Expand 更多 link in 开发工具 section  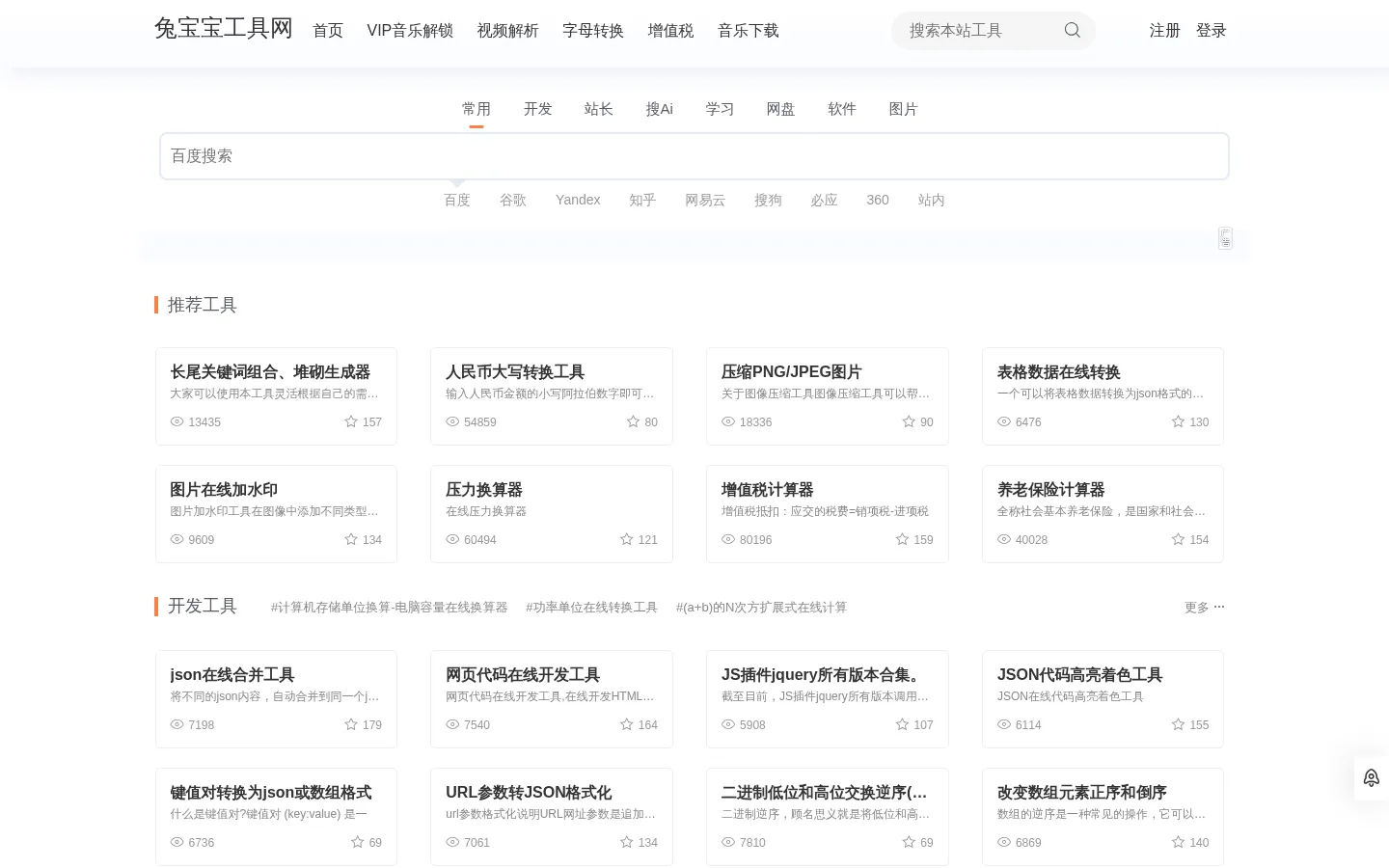[x=1205, y=608]
